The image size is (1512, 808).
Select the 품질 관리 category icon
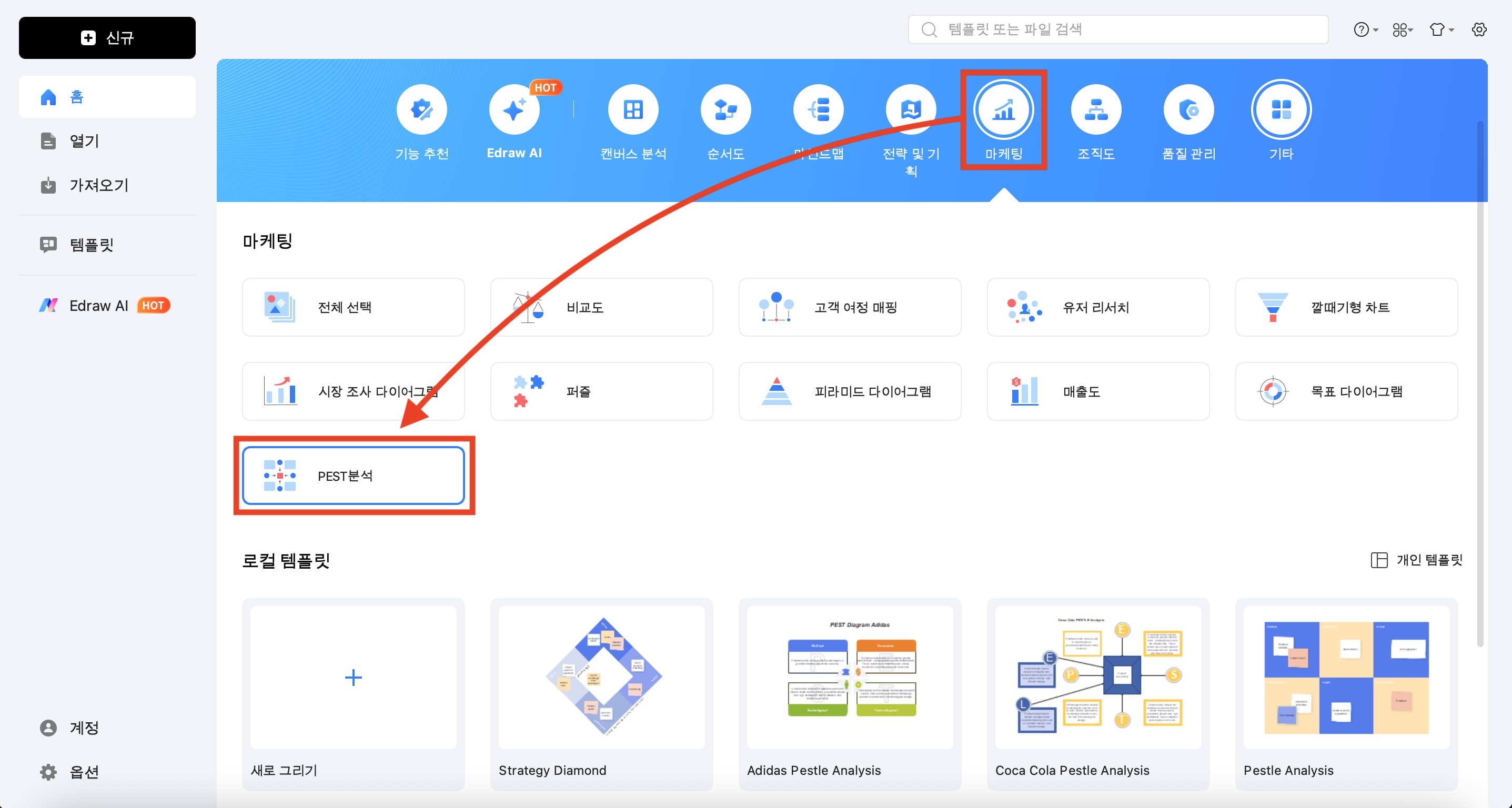tap(1188, 110)
